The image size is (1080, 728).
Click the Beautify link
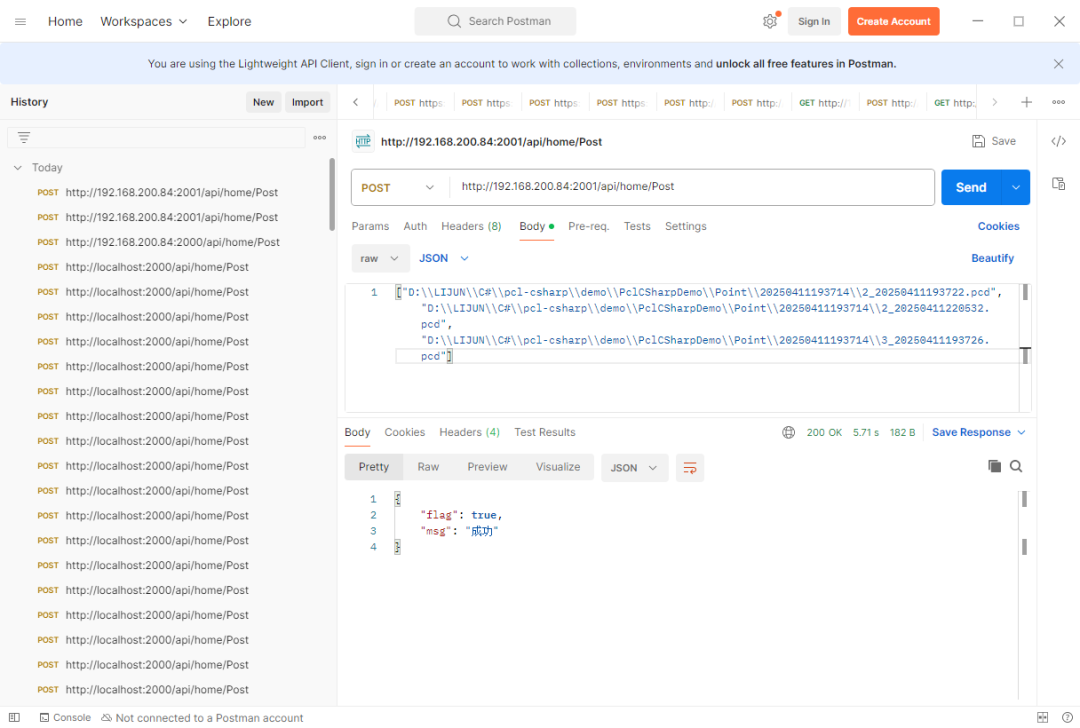click(992, 258)
